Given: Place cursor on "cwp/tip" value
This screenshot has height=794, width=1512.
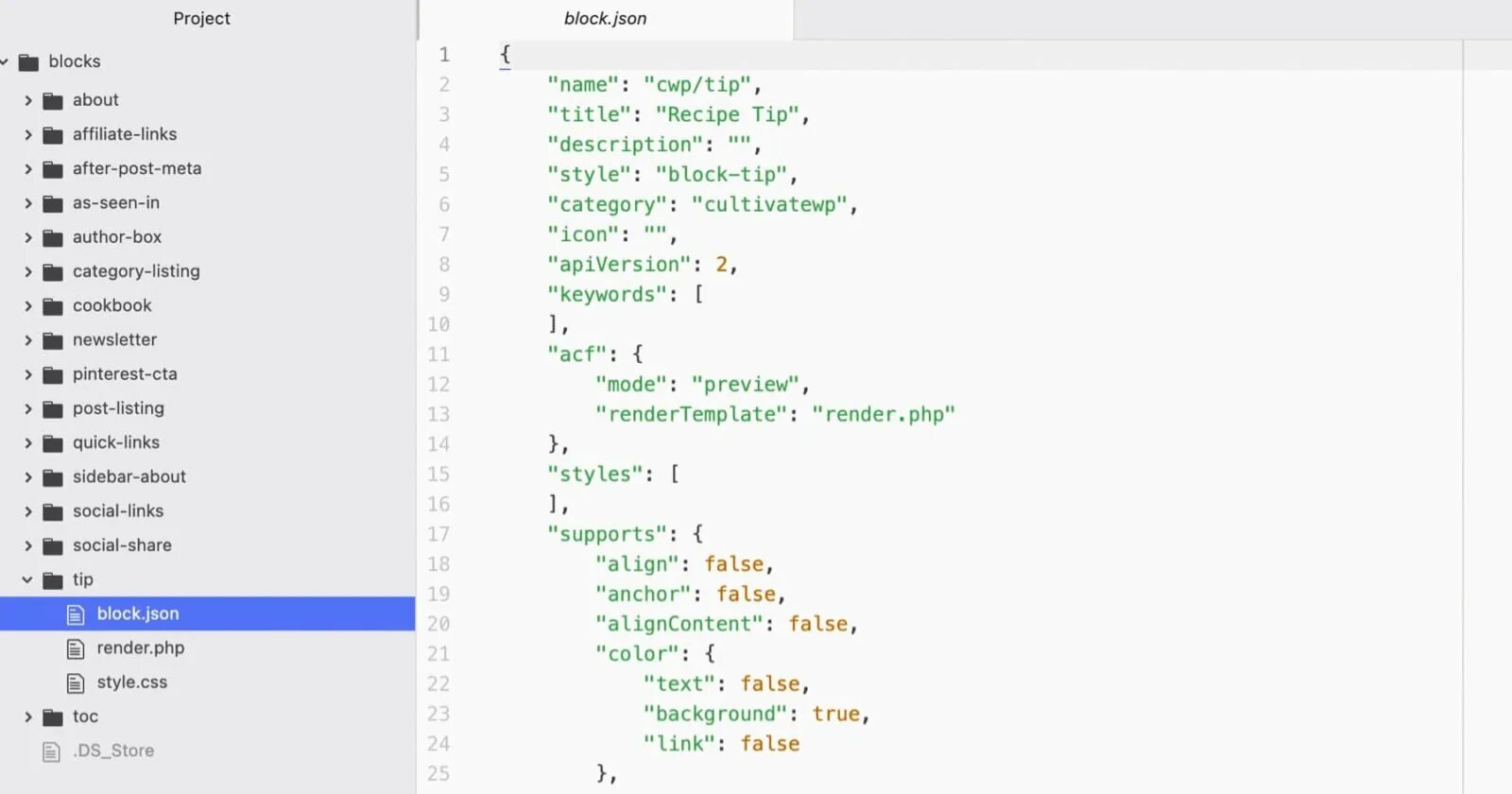Looking at the screenshot, I should [697, 85].
